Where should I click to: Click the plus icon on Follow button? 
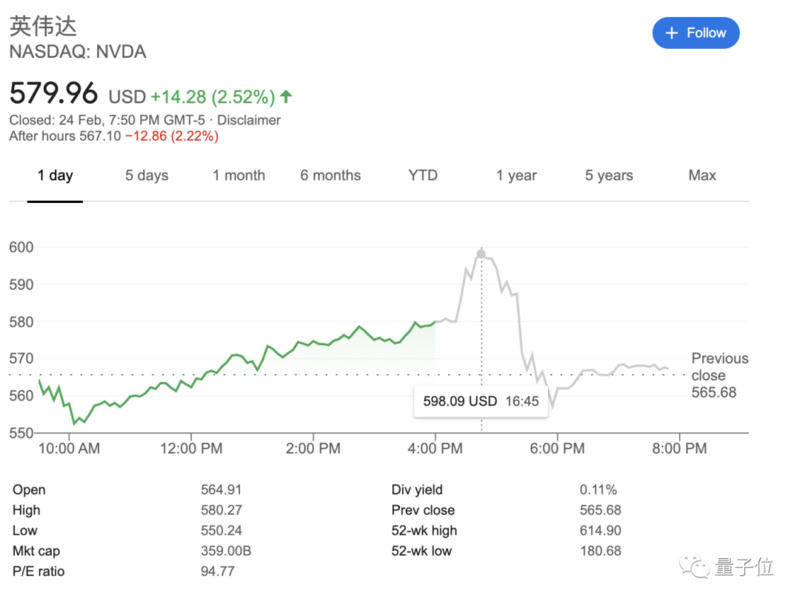click(671, 32)
